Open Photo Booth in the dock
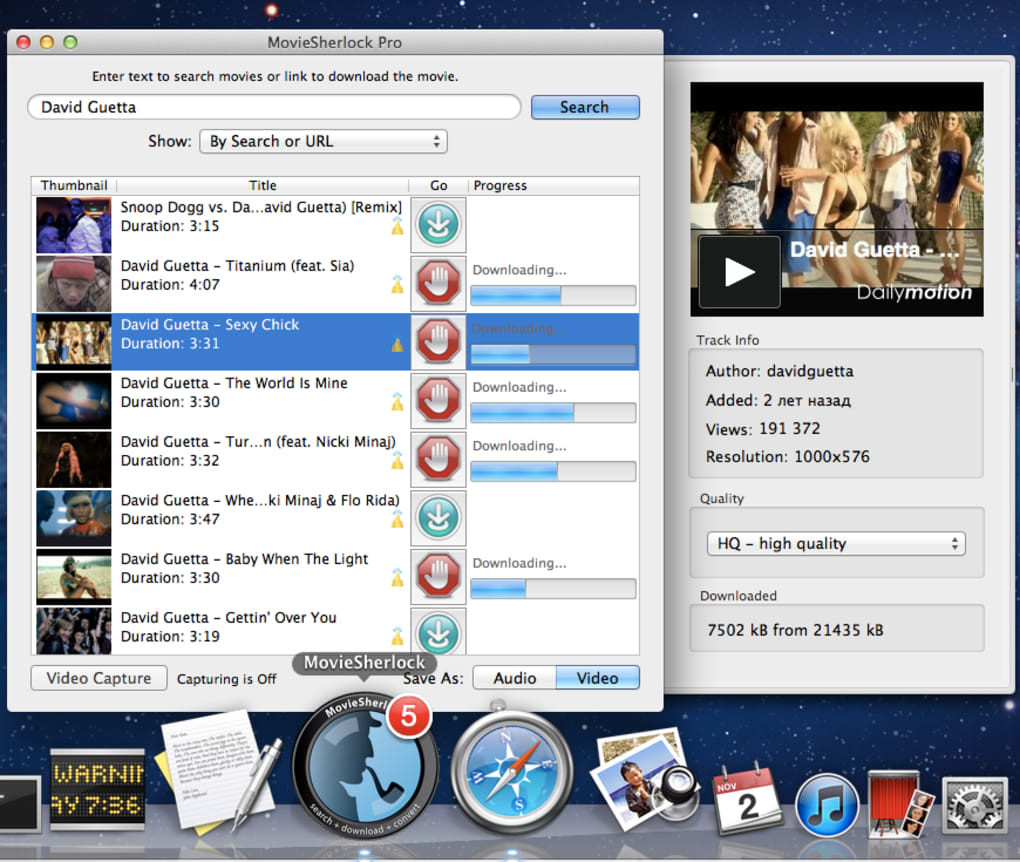 (901, 804)
